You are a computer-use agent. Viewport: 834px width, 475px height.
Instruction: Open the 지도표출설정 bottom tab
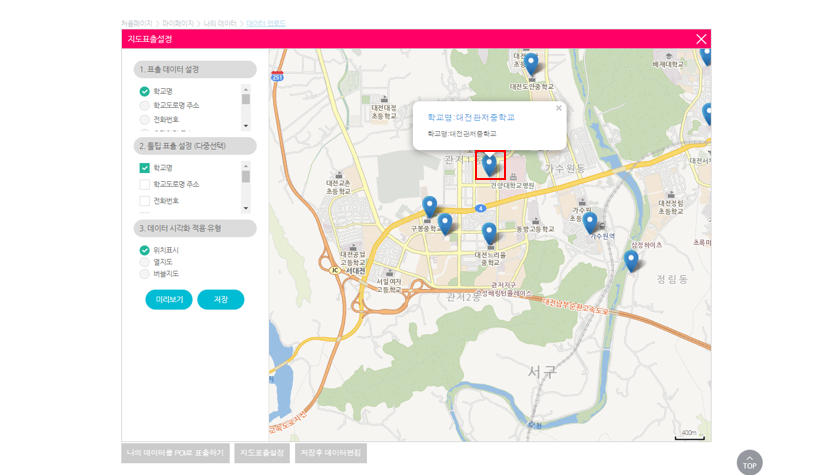point(262,453)
